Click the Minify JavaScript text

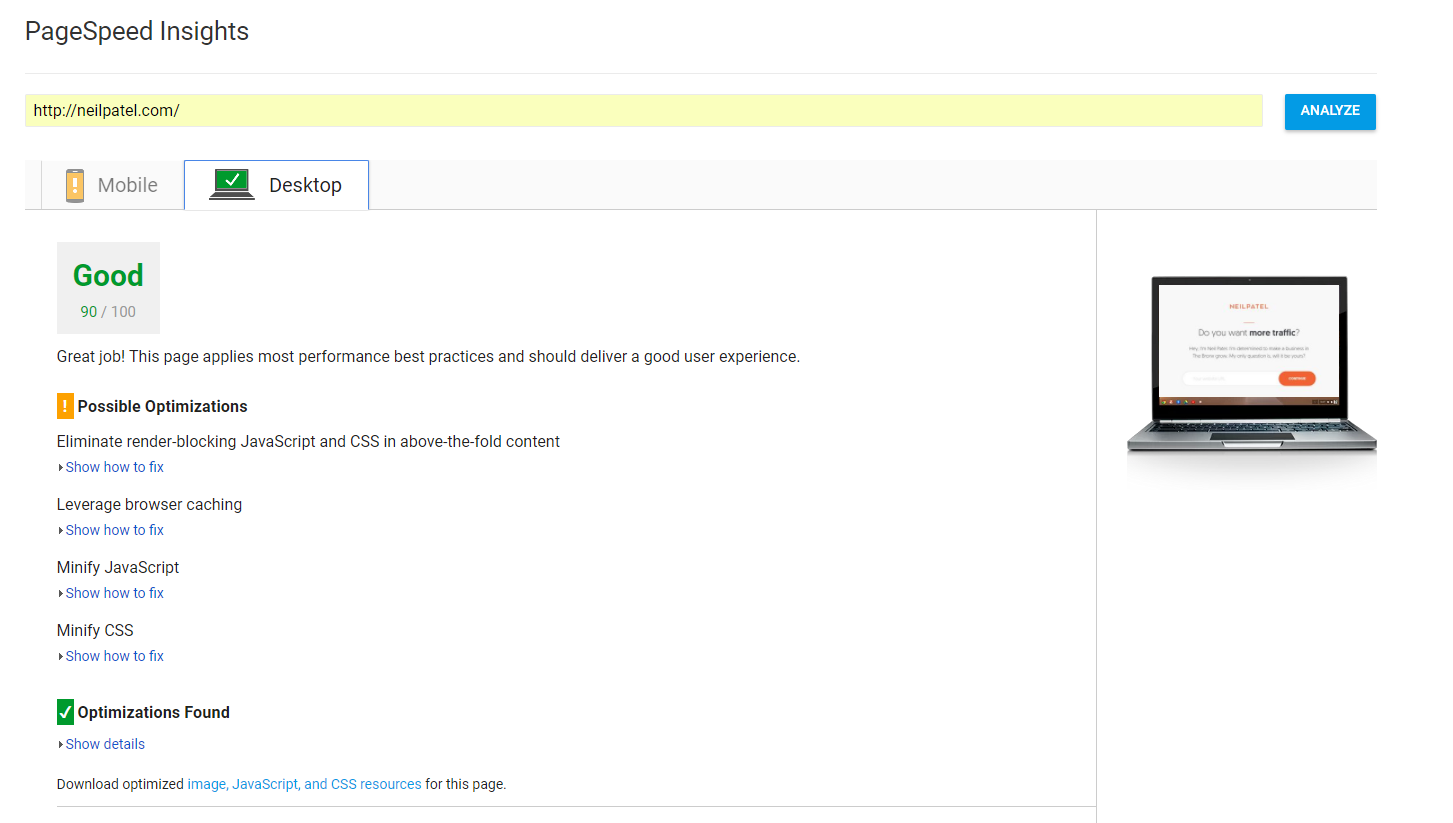[x=118, y=567]
